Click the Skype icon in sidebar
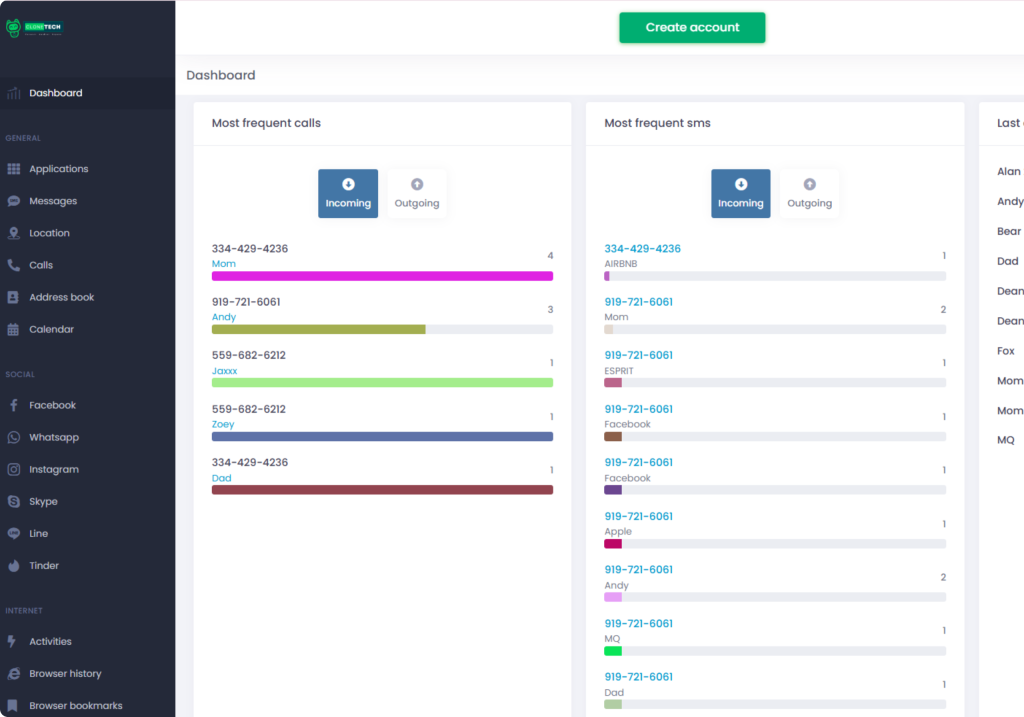This screenshot has width=1024, height=717. click(13, 501)
